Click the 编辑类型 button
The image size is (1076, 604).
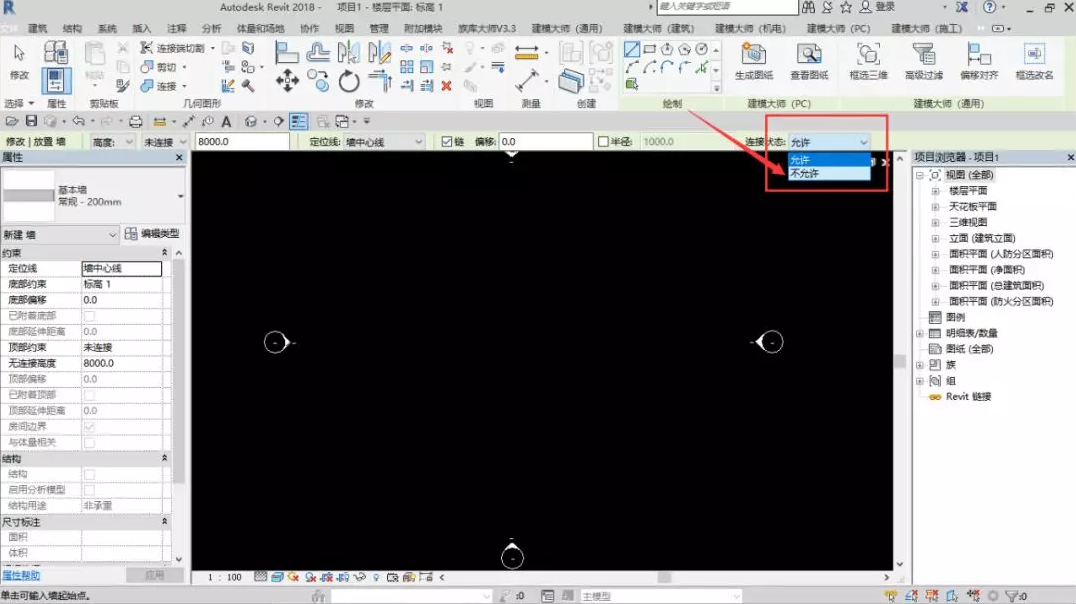[x=152, y=234]
